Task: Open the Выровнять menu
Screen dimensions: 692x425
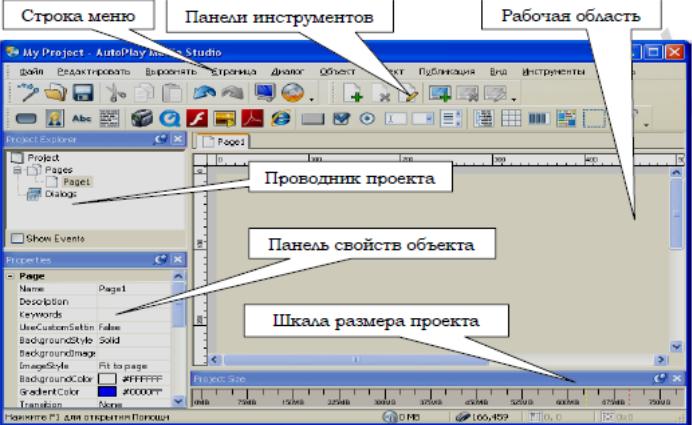Action: [x=171, y=71]
